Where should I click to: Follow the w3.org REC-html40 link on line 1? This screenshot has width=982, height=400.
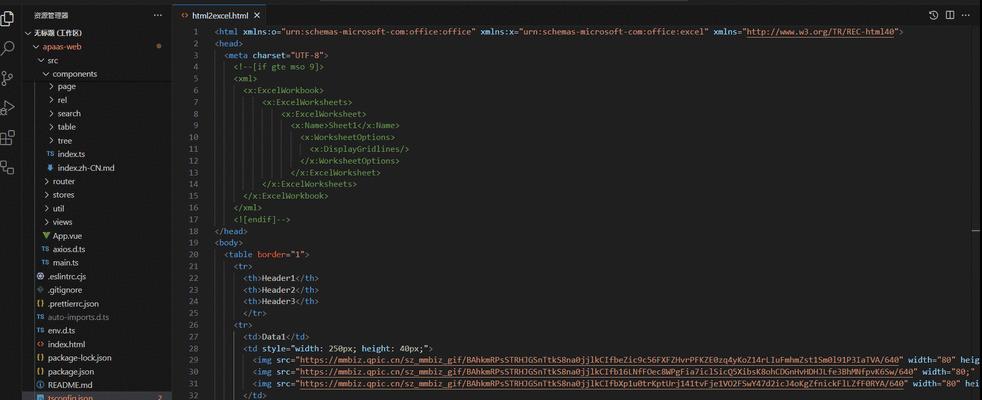coord(820,31)
